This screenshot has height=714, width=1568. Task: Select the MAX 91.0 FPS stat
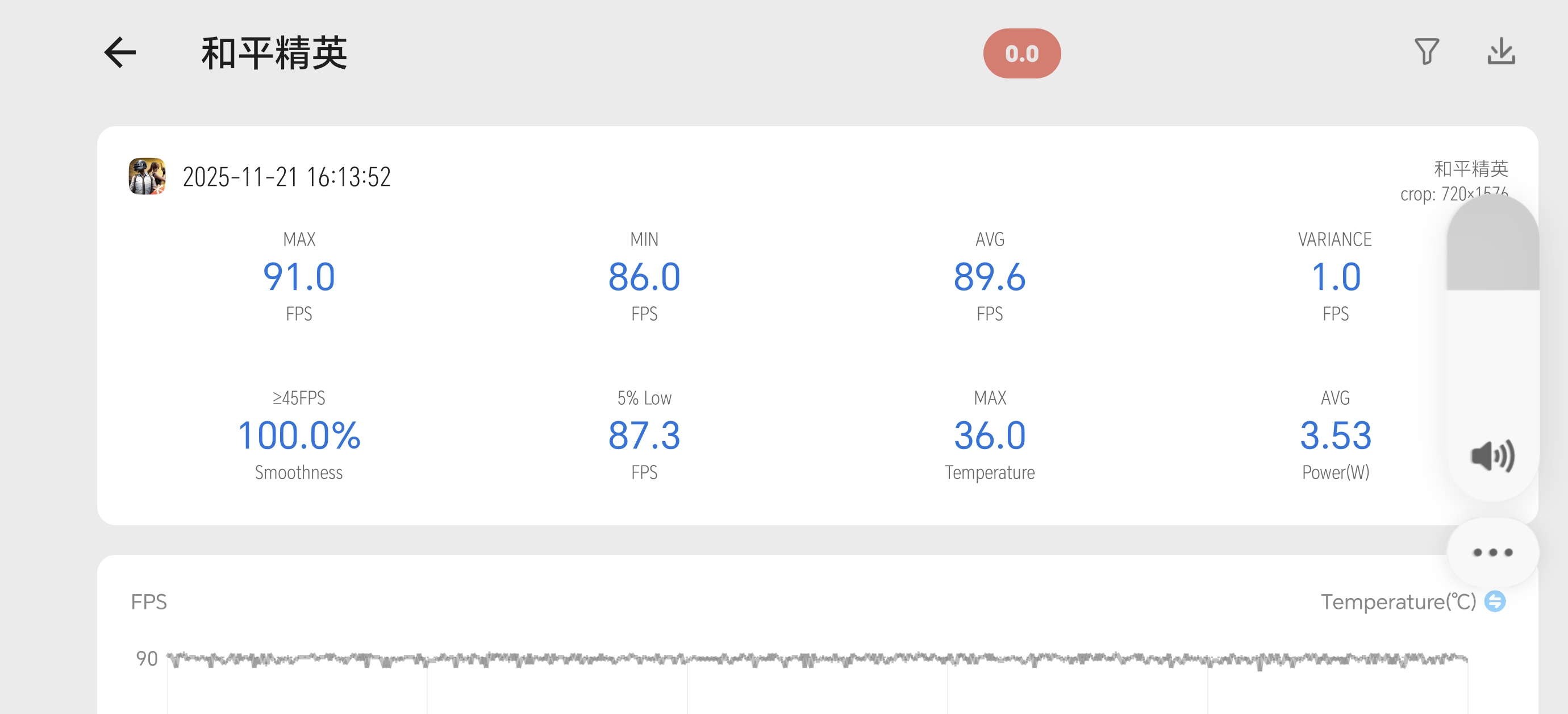point(299,277)
